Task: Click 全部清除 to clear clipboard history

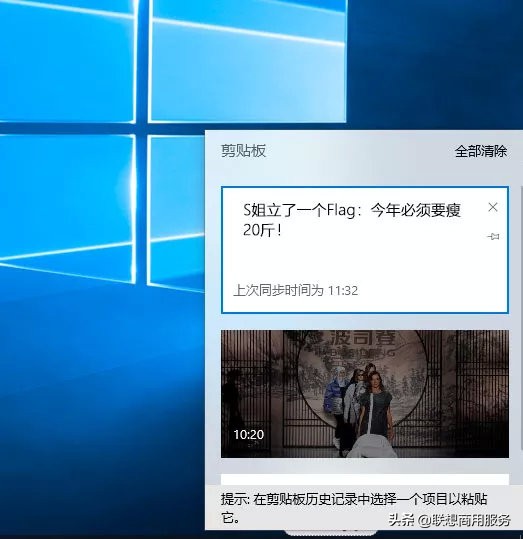Action: (x=481, y=151)
